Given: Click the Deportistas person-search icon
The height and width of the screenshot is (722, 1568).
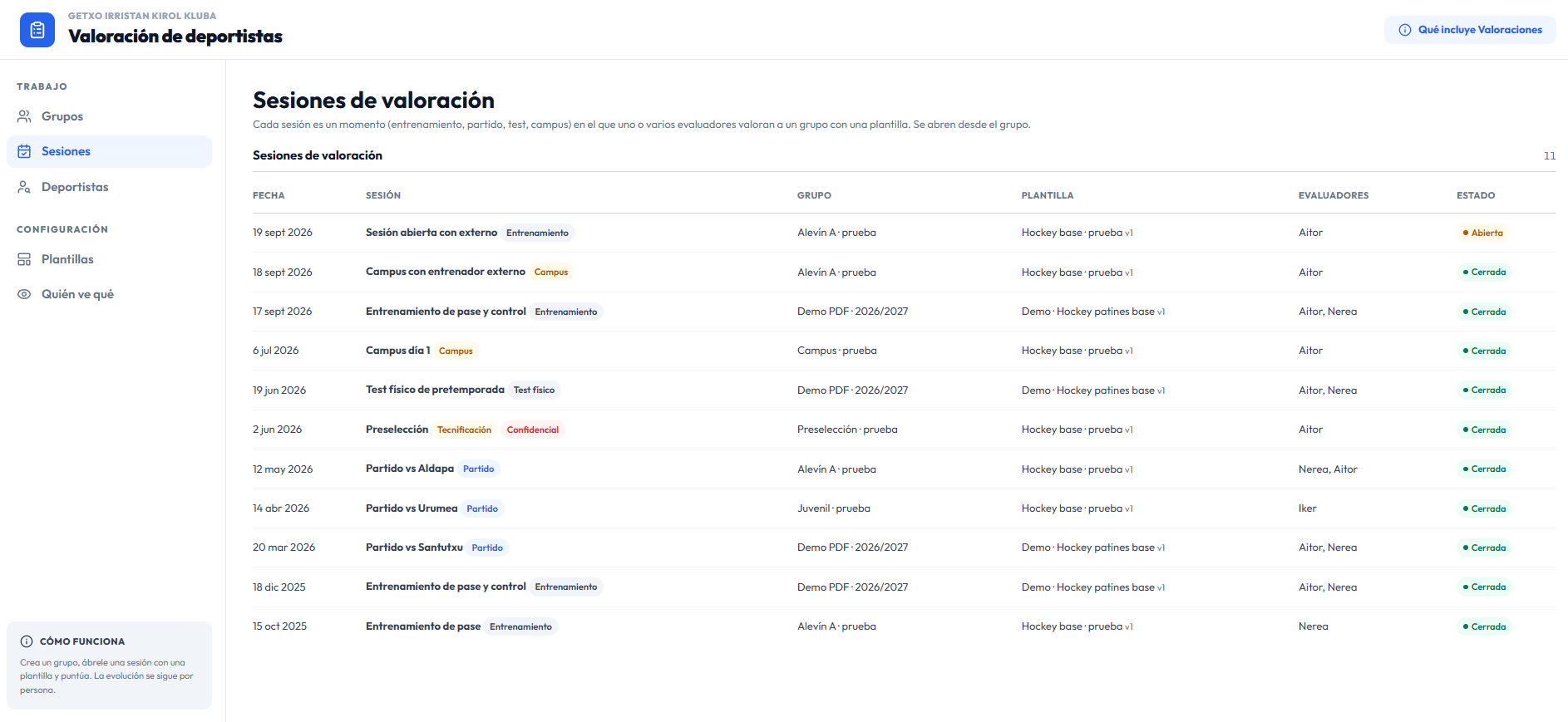Looking at the screenshot, I should 24,187.
